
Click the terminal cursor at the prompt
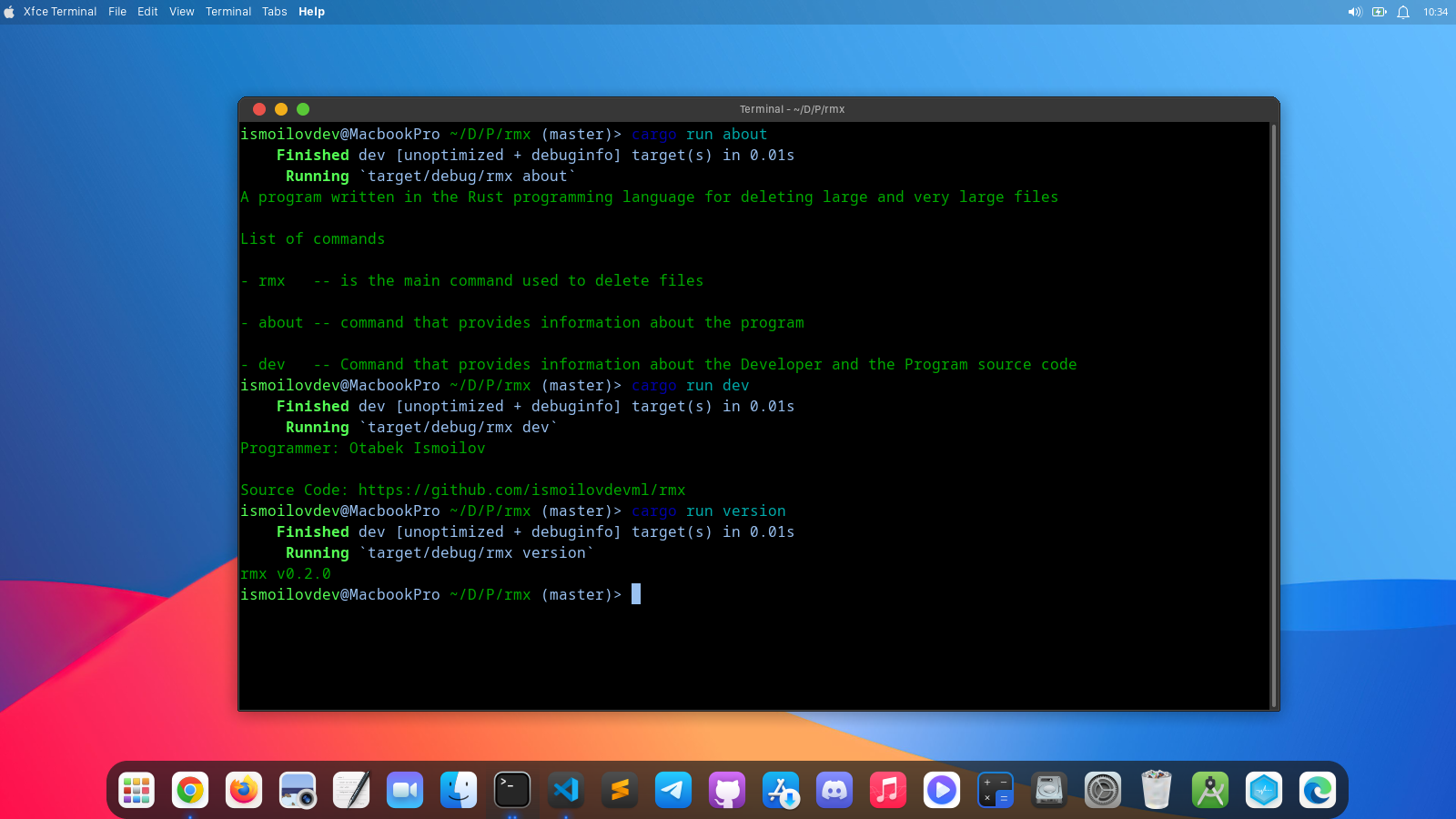click(x=636, y=594)
